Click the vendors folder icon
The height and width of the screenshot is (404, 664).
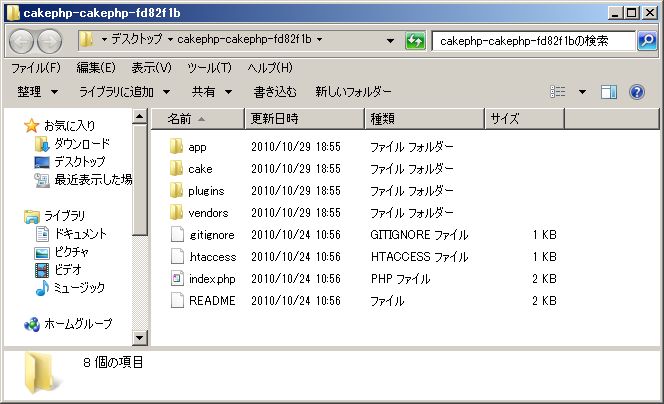(x=176, y=213)
